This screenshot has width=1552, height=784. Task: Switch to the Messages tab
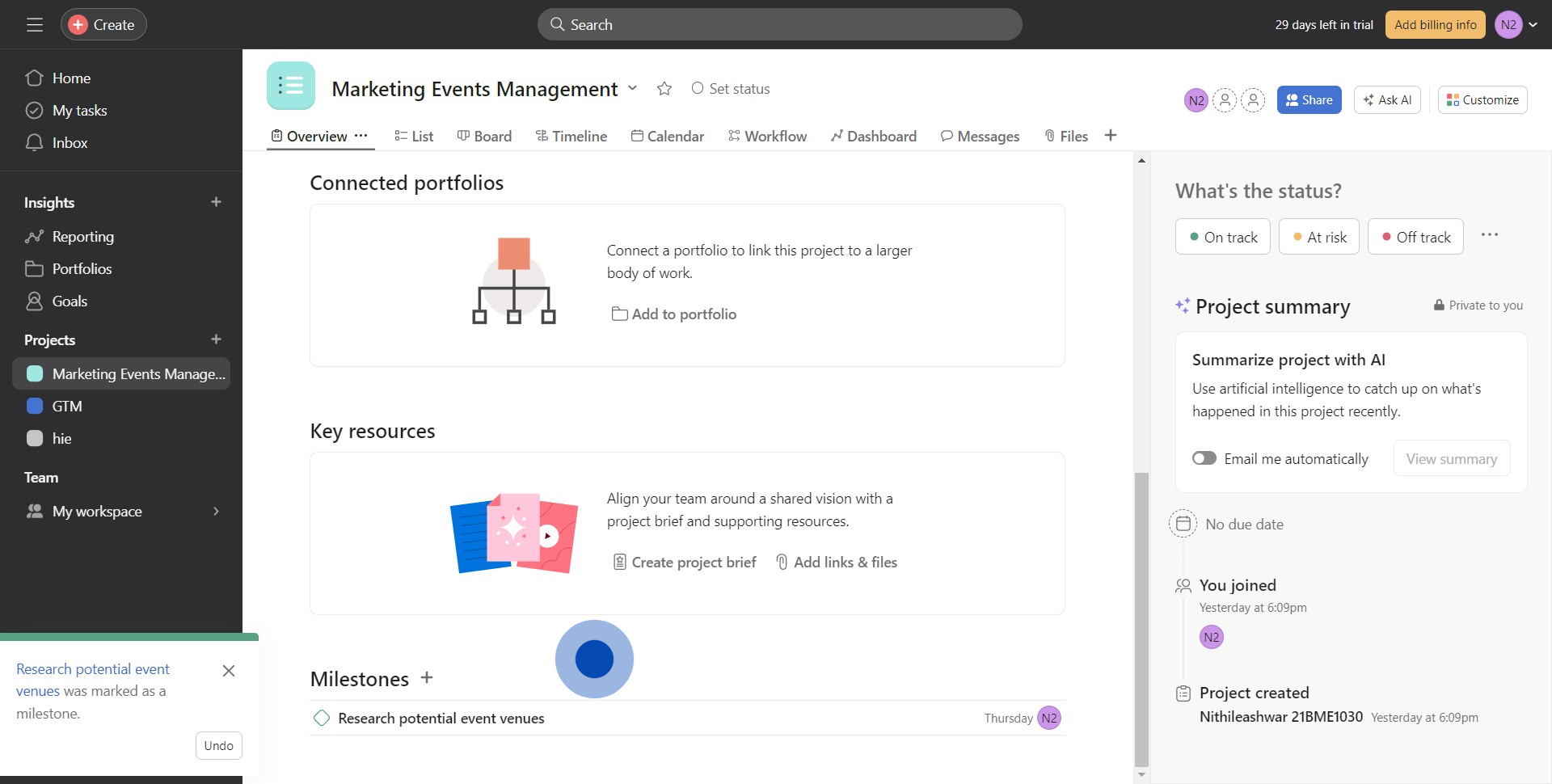[x=980, y=137]
